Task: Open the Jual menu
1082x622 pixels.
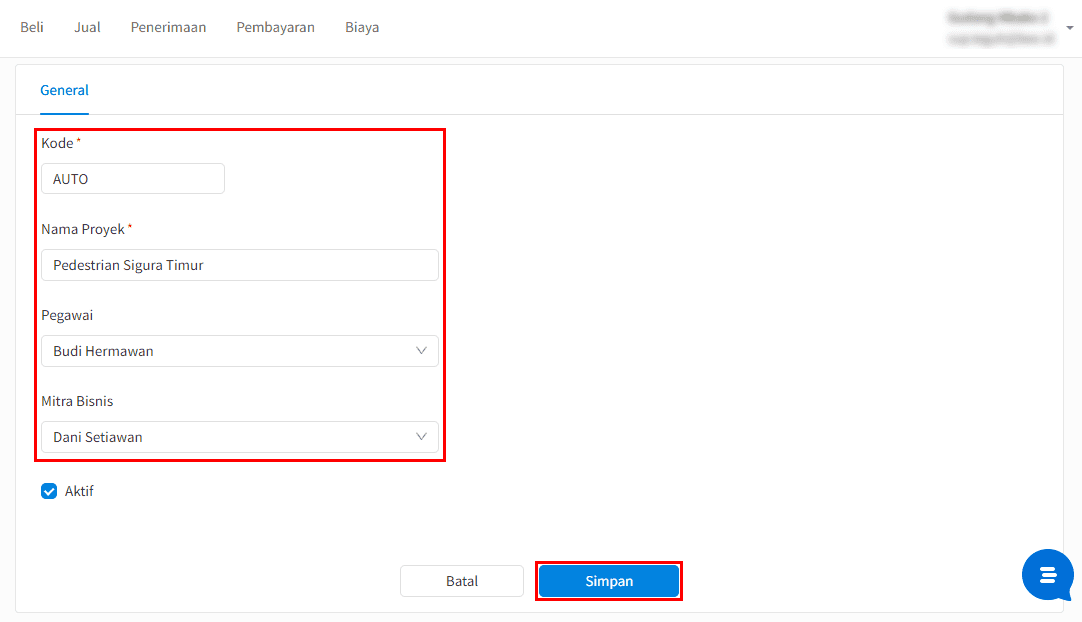Action: coord(88,27)
